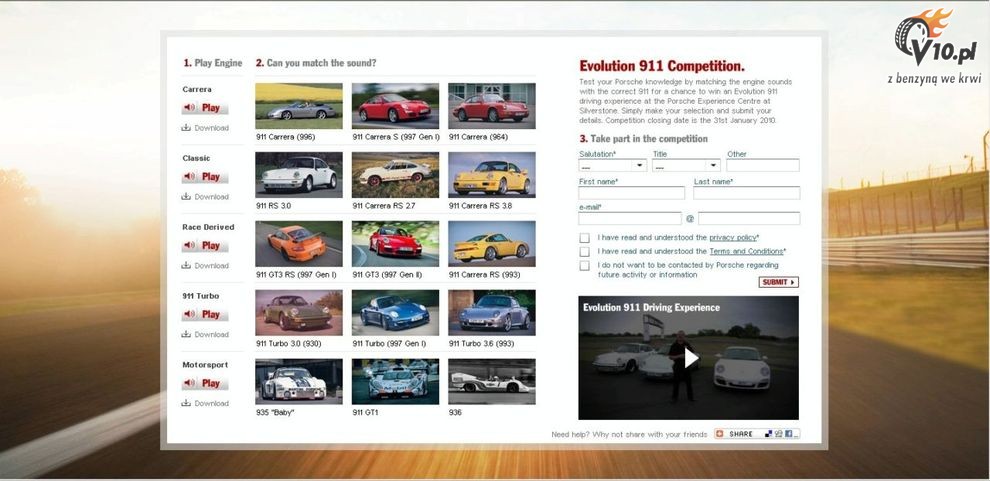990x481 pixels.
Task: Download the Classic engine sound
Action: (x=205, y=196)
